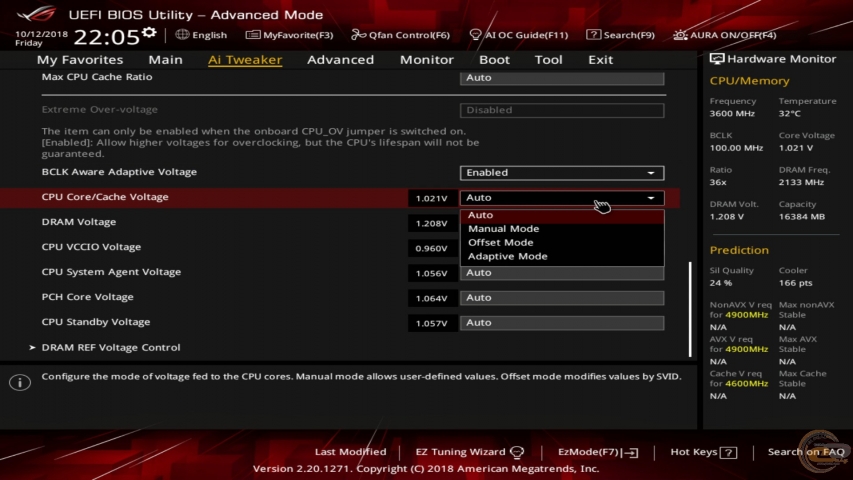Open the BCLK Aware Adaptive Voltage dropdown
The width and height of the screenshot is (853, 480).
562,173
